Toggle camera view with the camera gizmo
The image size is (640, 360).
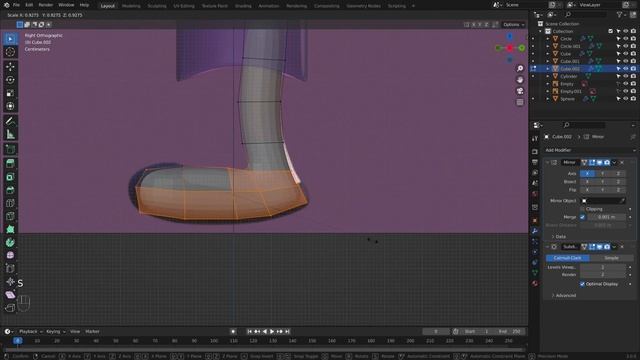tap(520, 91)
